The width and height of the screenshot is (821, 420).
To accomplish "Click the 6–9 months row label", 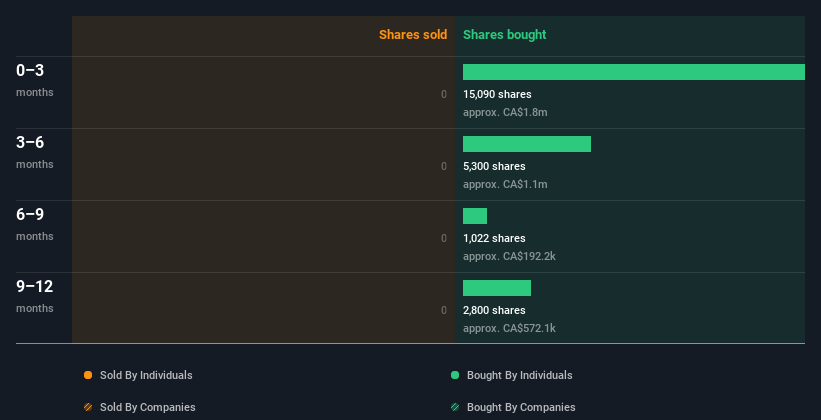I will tap(35, 224).
